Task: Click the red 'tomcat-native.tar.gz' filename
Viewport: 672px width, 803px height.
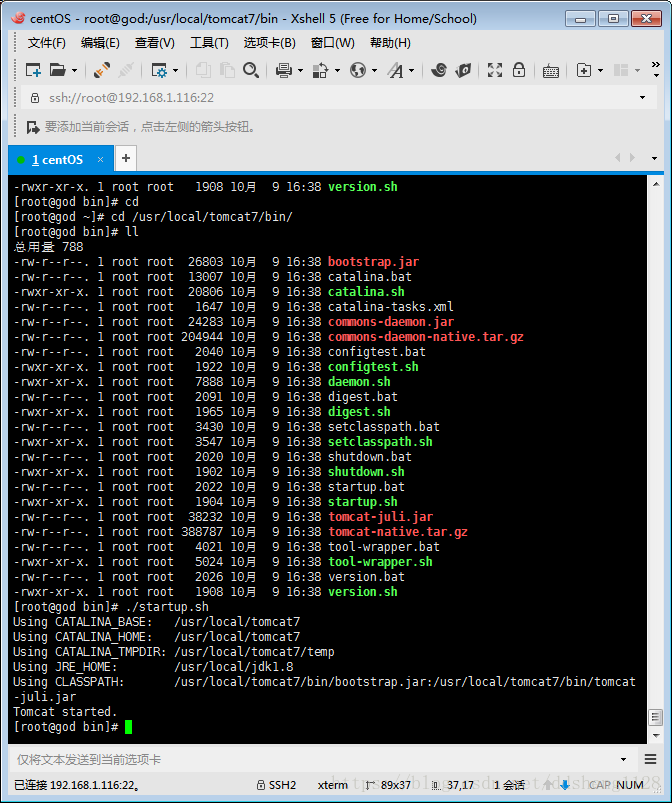Action: pos(398,532)
